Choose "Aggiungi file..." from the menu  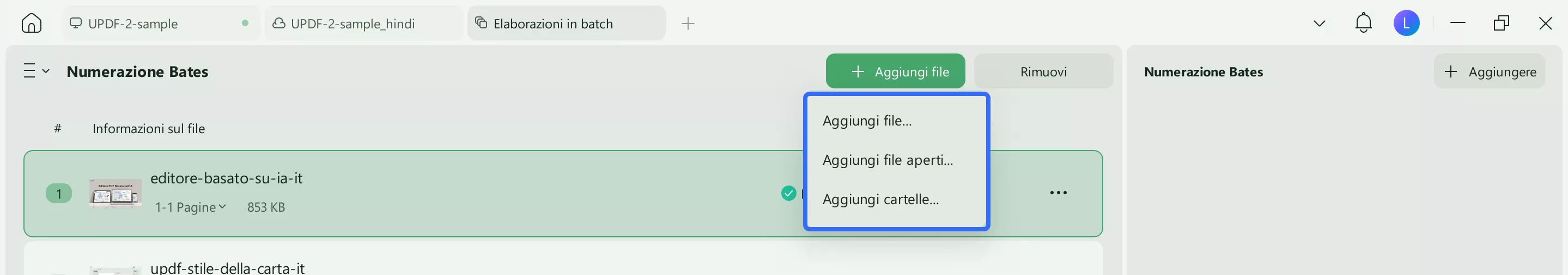click(x=867, y=121)
